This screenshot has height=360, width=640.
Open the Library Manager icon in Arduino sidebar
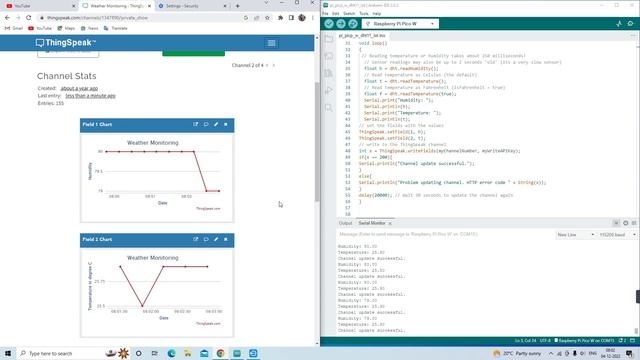point(329,73)
